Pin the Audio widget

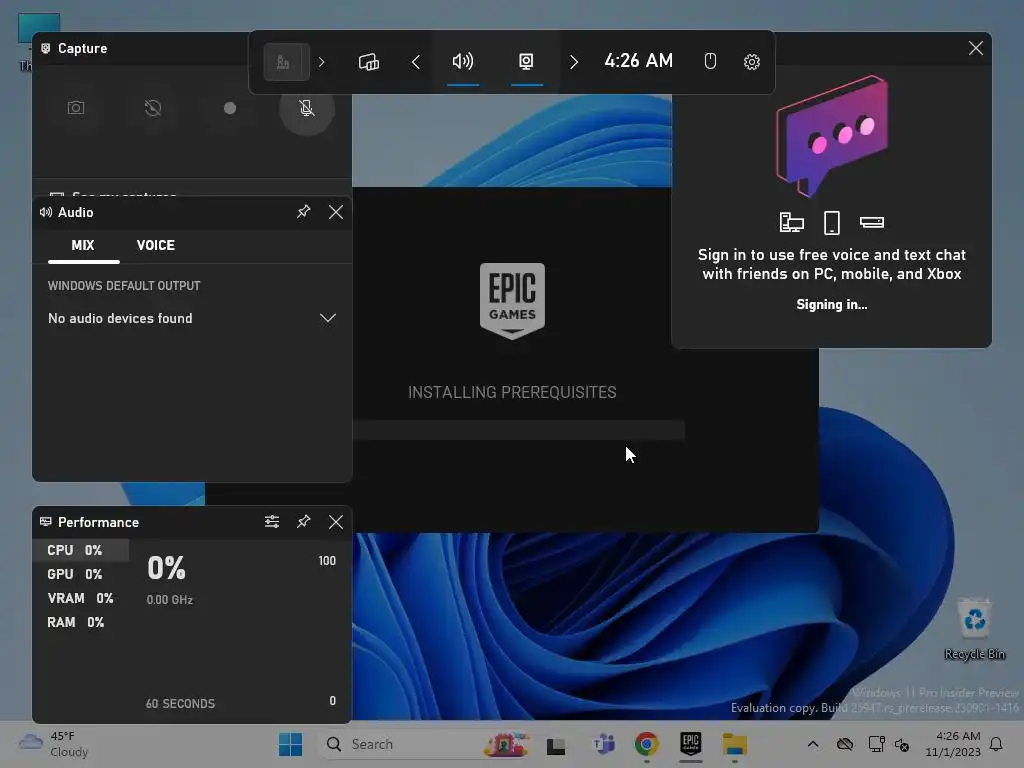pos(304,212)
